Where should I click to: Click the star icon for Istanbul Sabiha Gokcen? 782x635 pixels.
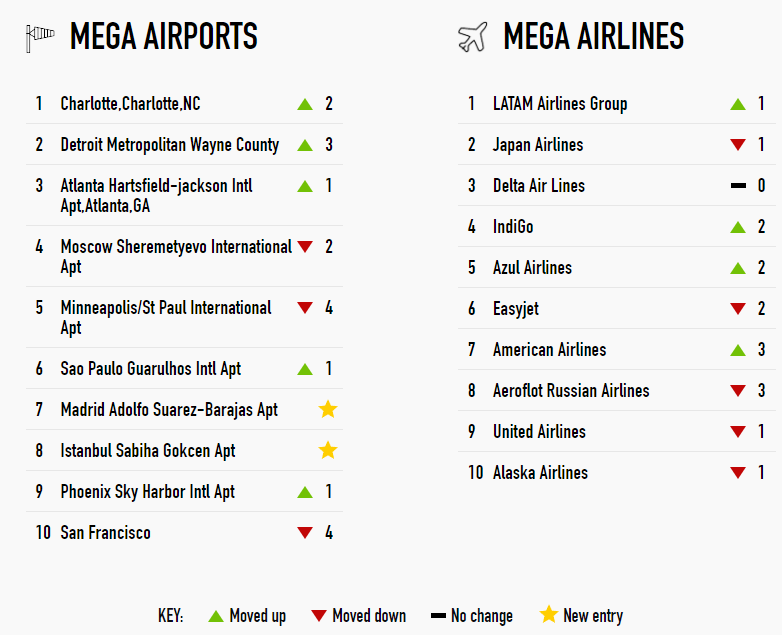pyautogui.click(x=328, y=450)
